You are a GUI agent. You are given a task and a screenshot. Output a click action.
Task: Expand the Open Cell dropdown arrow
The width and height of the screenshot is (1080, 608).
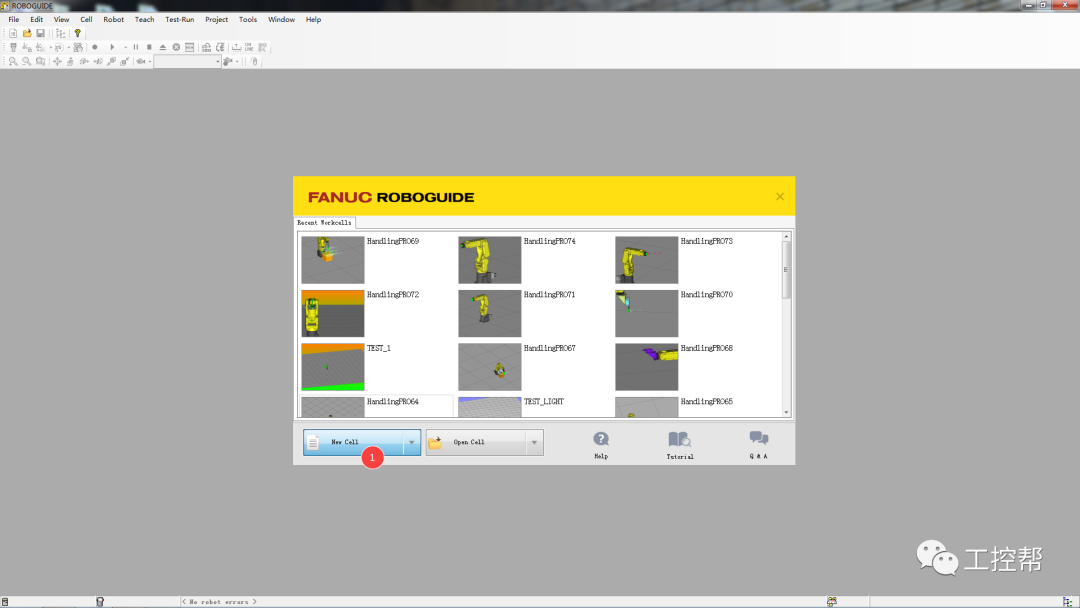534,443
